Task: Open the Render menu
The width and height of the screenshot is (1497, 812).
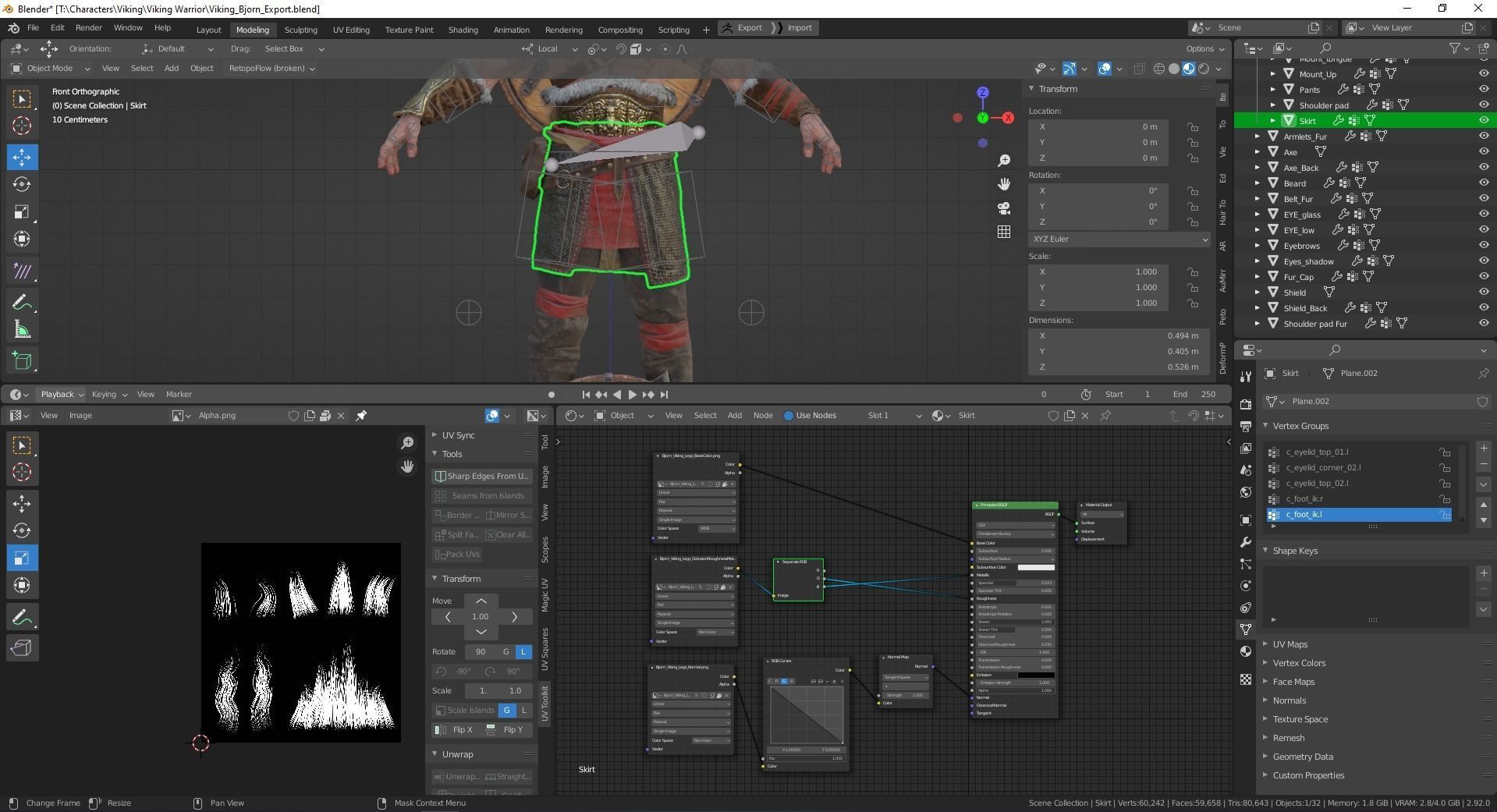Action: tap(88, 28)
